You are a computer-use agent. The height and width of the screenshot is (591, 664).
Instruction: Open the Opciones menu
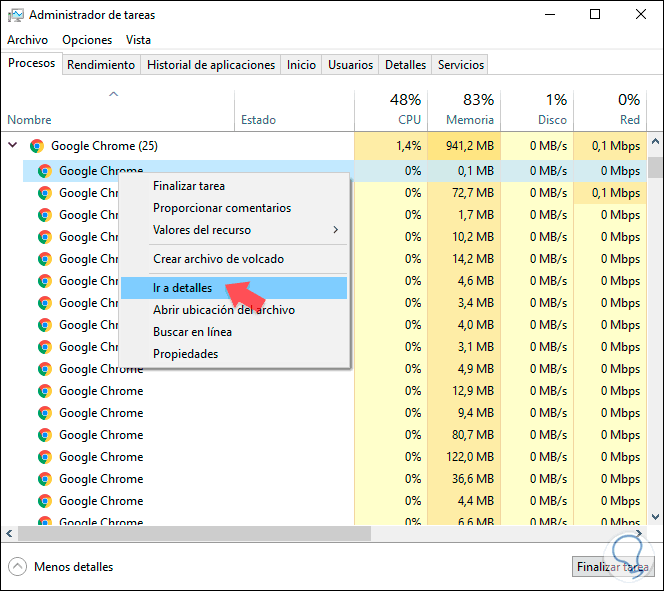pyautogui.click(x=87, y=40)
